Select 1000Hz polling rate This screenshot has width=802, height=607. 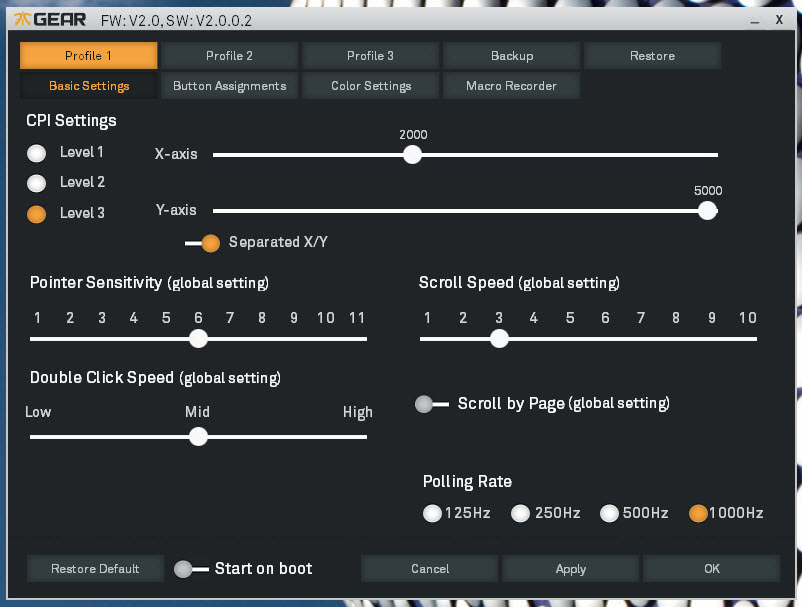[698, 513]
